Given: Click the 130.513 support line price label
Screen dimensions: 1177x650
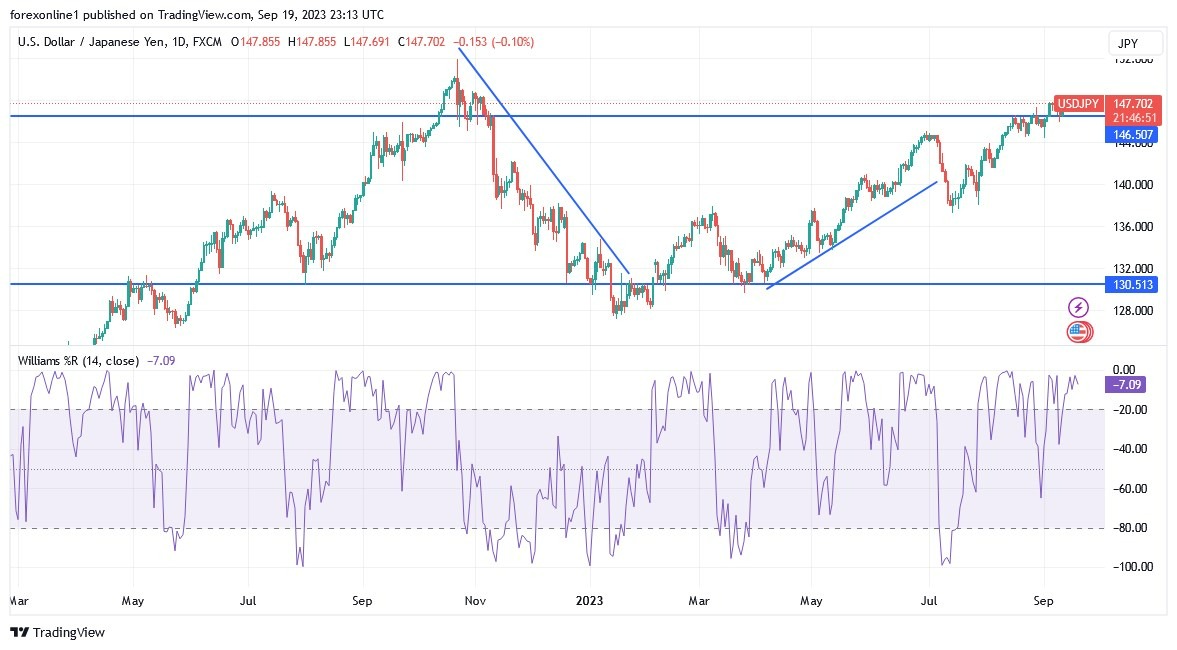Looking at the screenshot, I should [x=1133, y=285].
